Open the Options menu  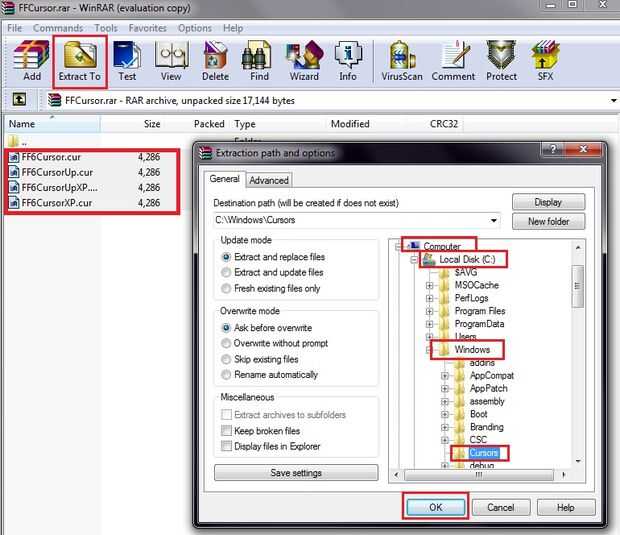click(x=195, y=28)
